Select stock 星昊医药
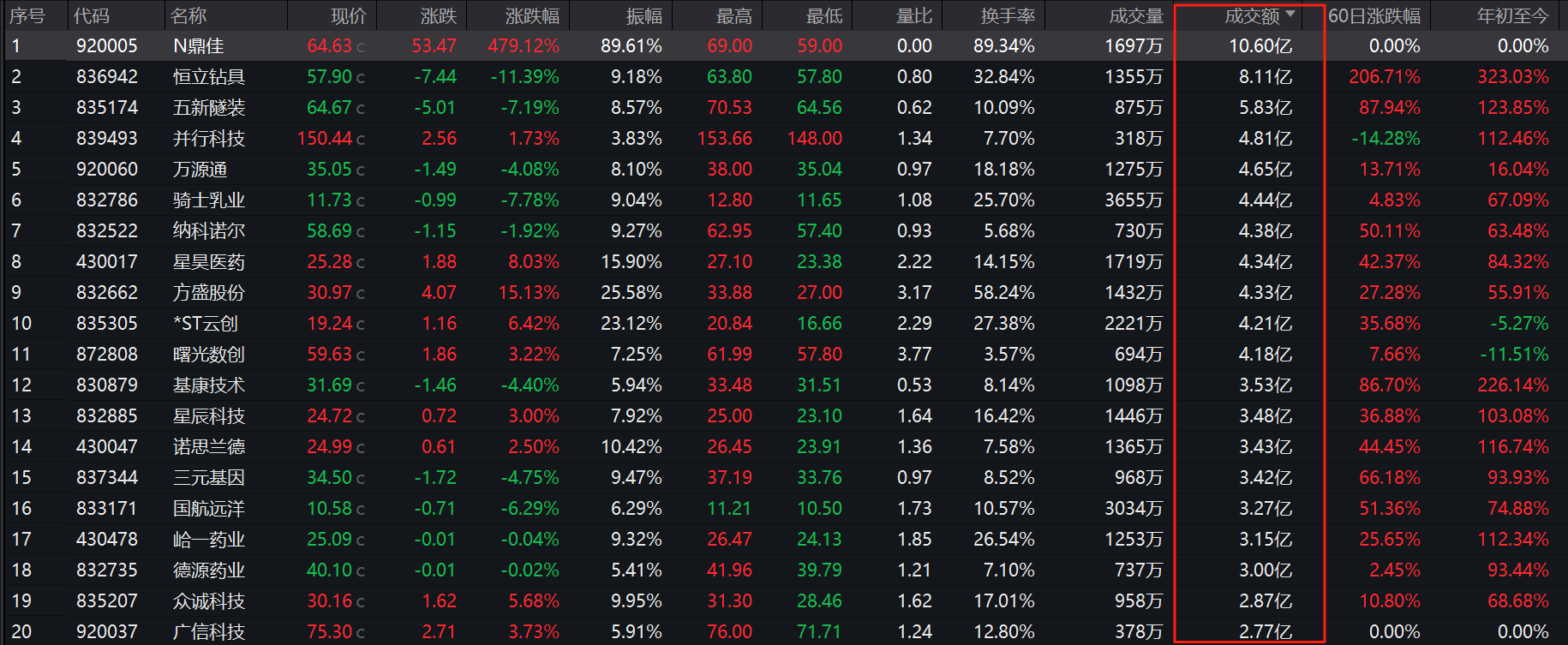This screenshot has height=645, width=1568. [209, 262]
